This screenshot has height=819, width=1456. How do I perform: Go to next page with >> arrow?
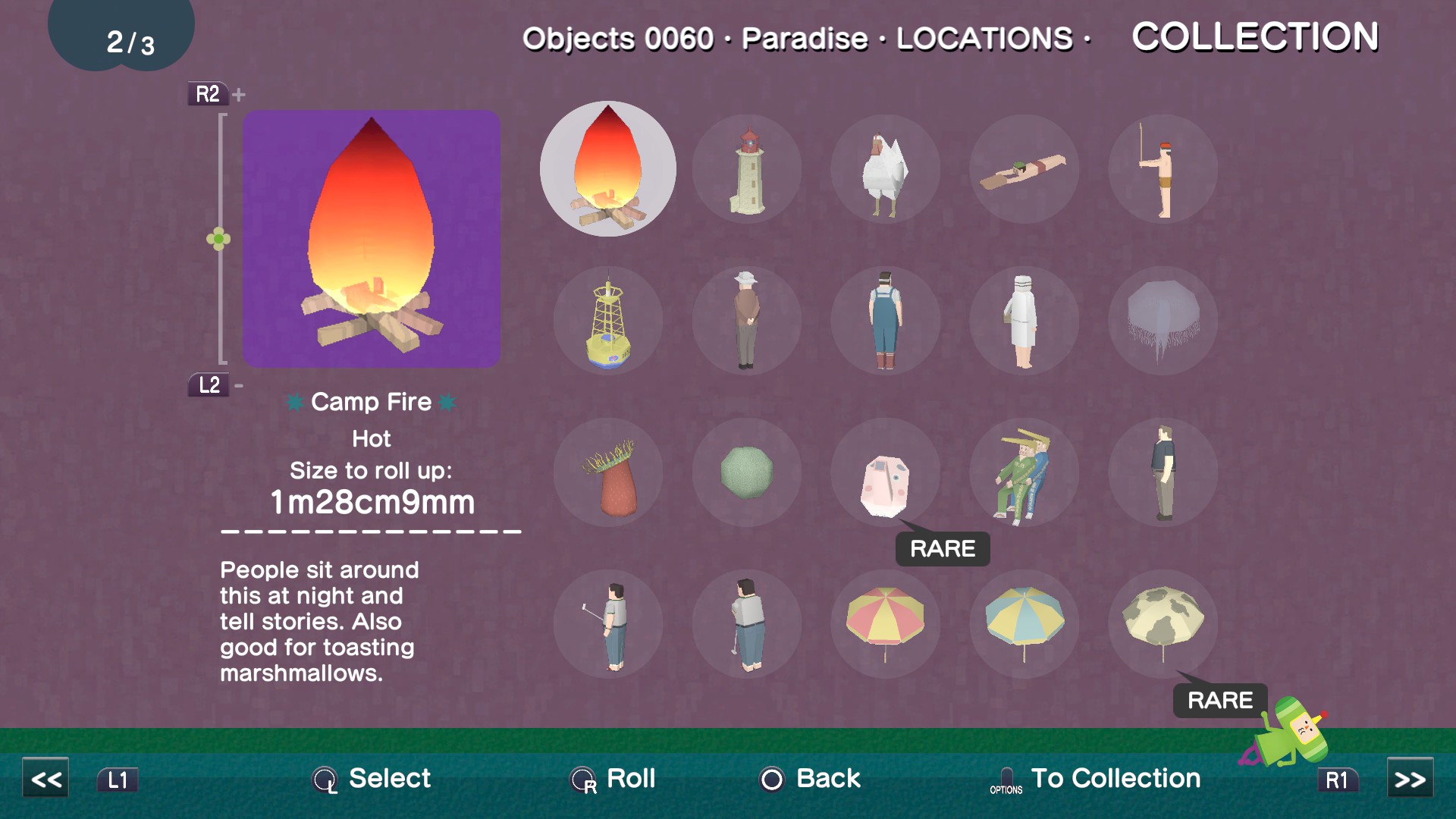coord(1410,778)
